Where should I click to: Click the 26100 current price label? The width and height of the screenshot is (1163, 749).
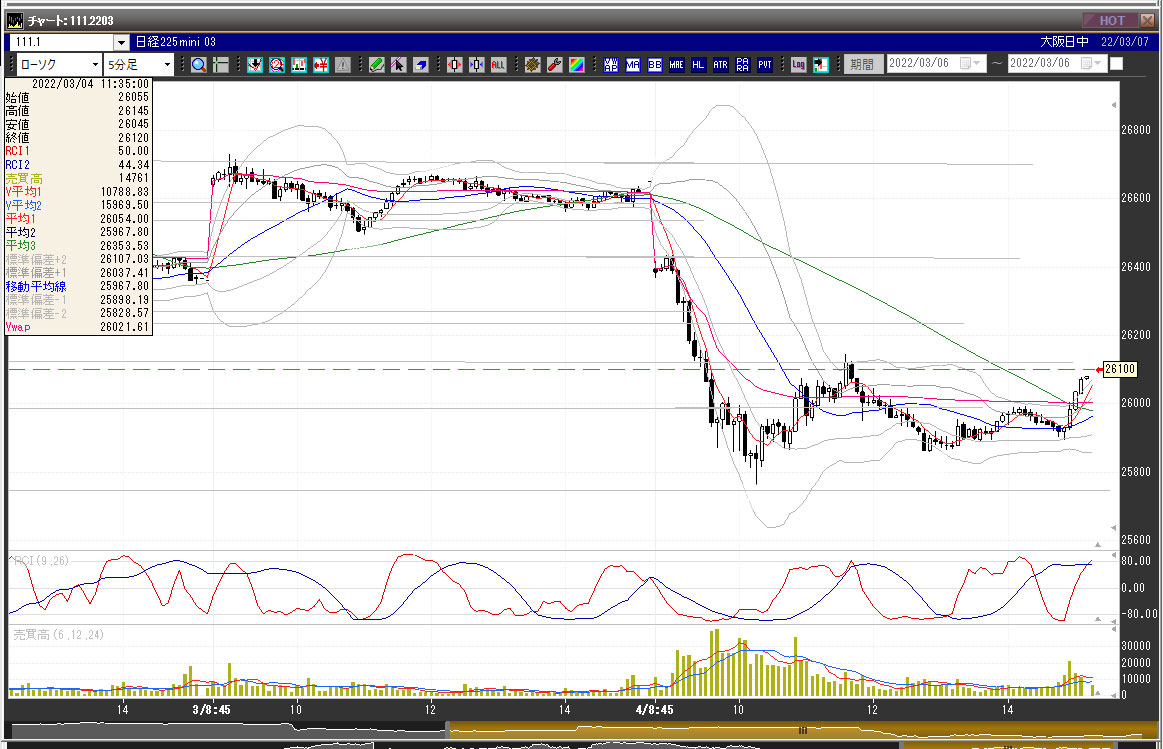tap(1119, 369)
